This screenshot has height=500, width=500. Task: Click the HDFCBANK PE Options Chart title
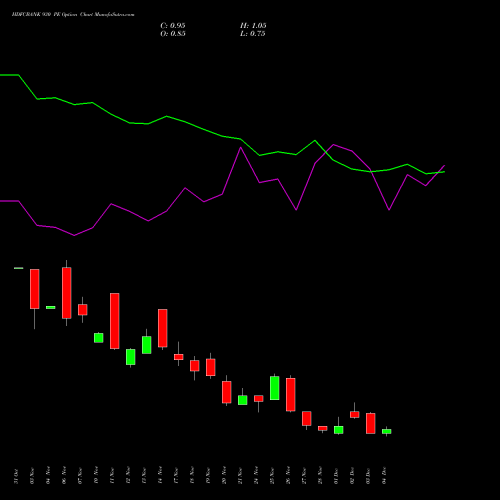73,15
